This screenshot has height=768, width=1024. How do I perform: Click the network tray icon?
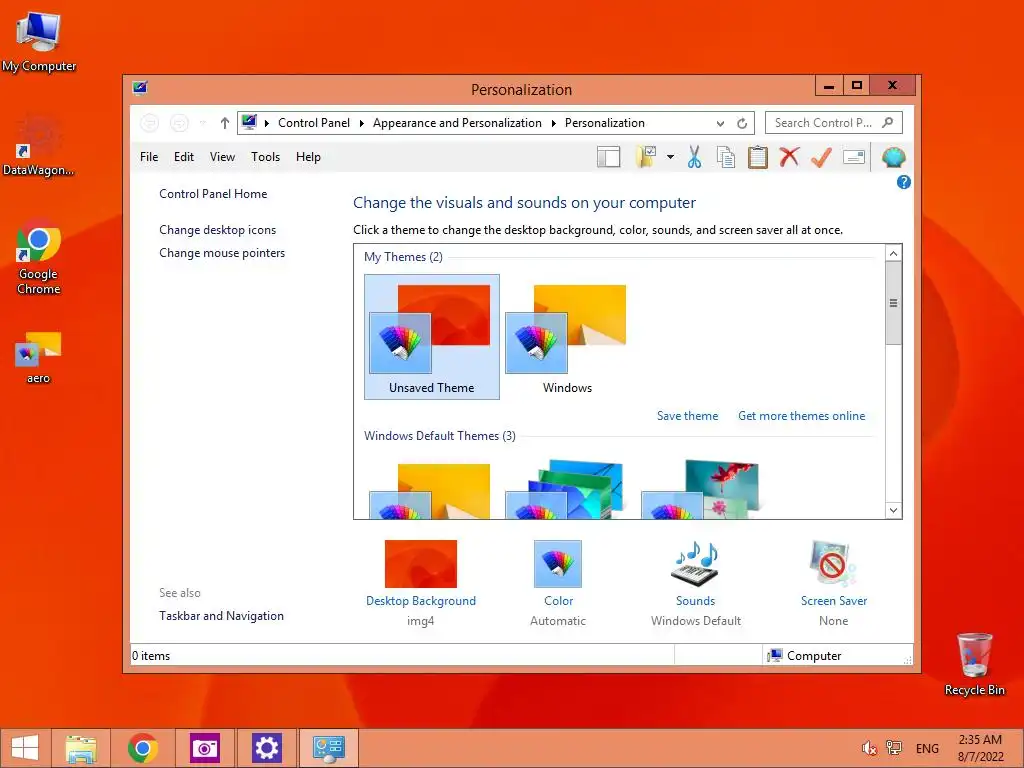coord(893,748)
